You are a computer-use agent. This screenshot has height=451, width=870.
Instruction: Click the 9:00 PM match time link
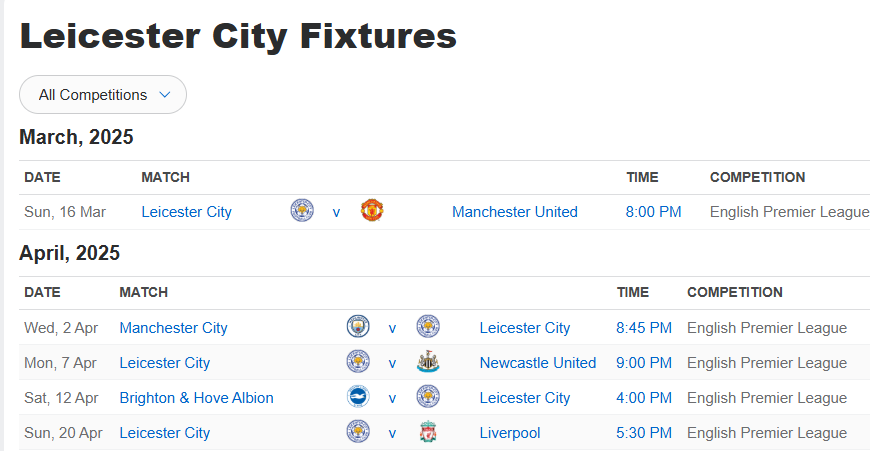pos(644,363)
